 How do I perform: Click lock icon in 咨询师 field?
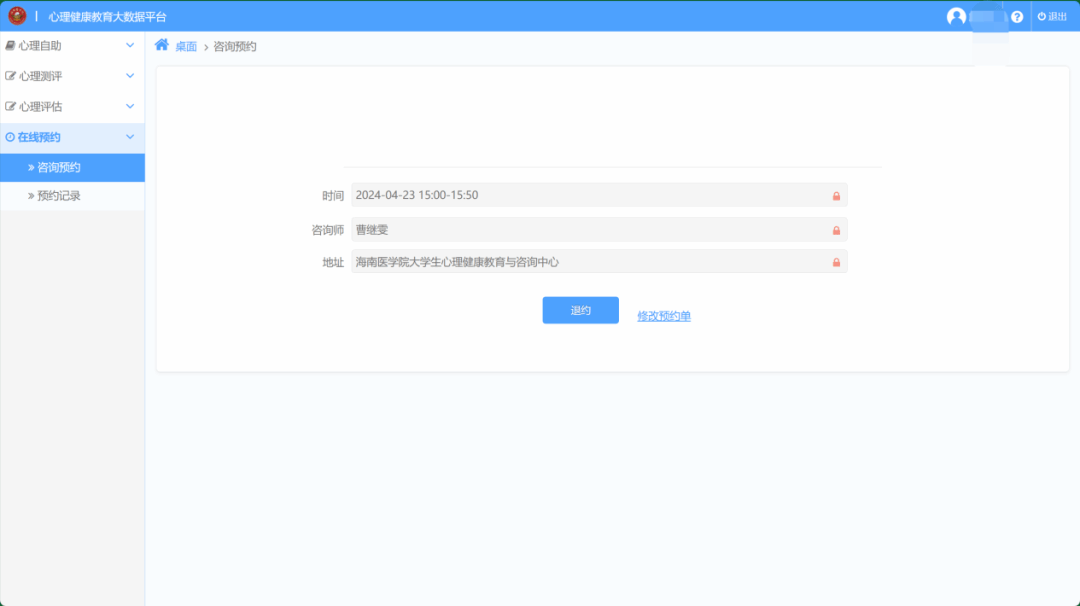[836, 230]
